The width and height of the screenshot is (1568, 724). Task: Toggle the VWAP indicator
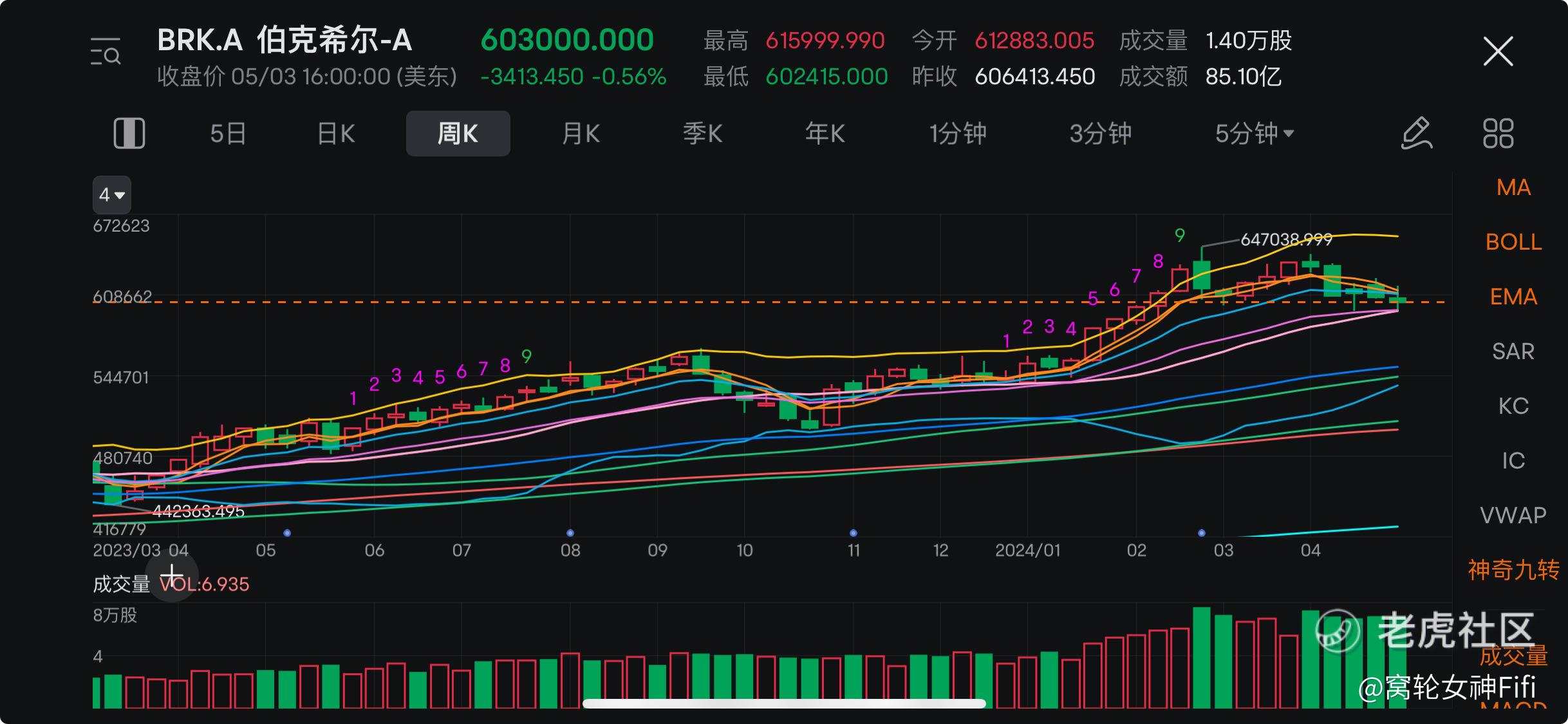point(1513,515)
